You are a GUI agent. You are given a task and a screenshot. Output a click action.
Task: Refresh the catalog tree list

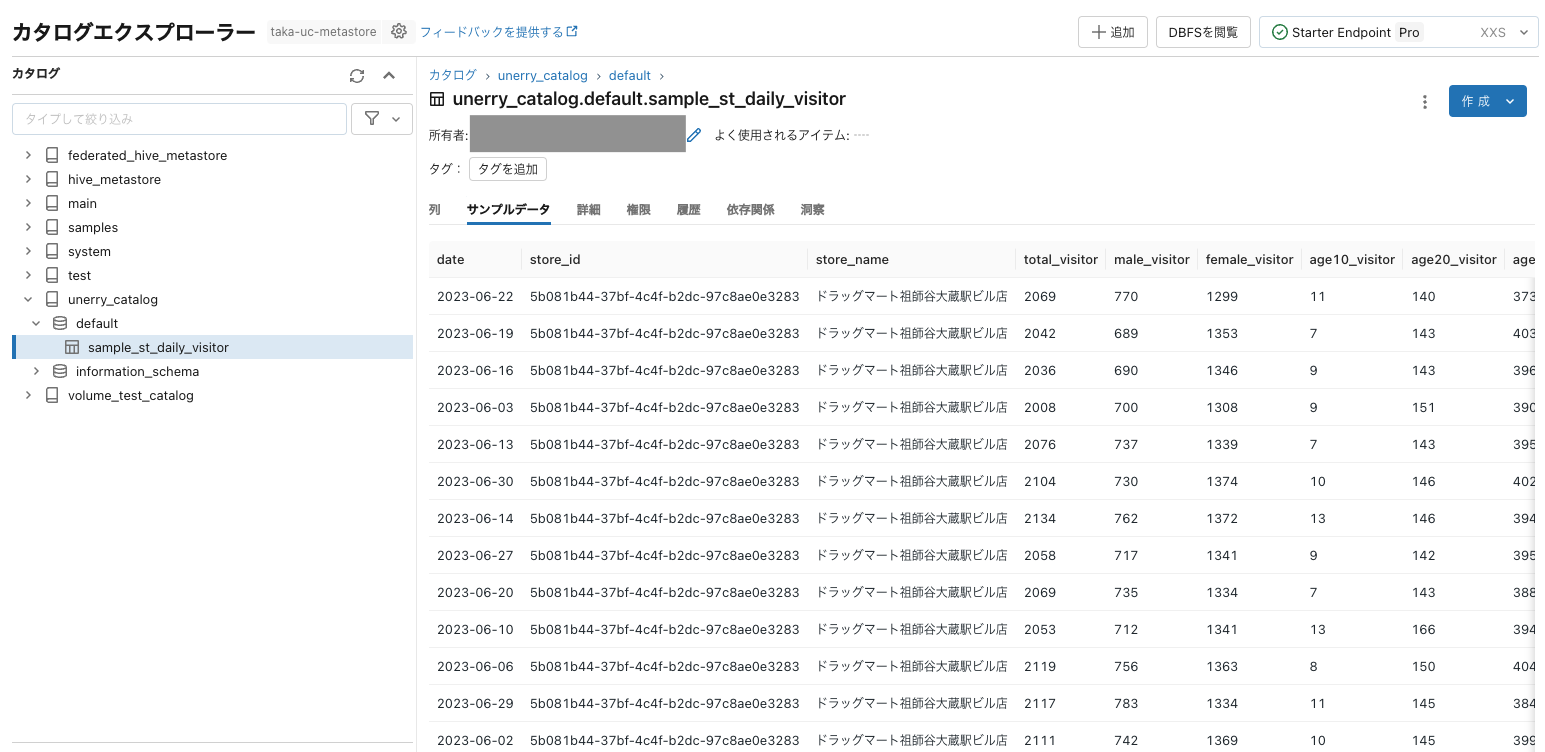point(357,75)
